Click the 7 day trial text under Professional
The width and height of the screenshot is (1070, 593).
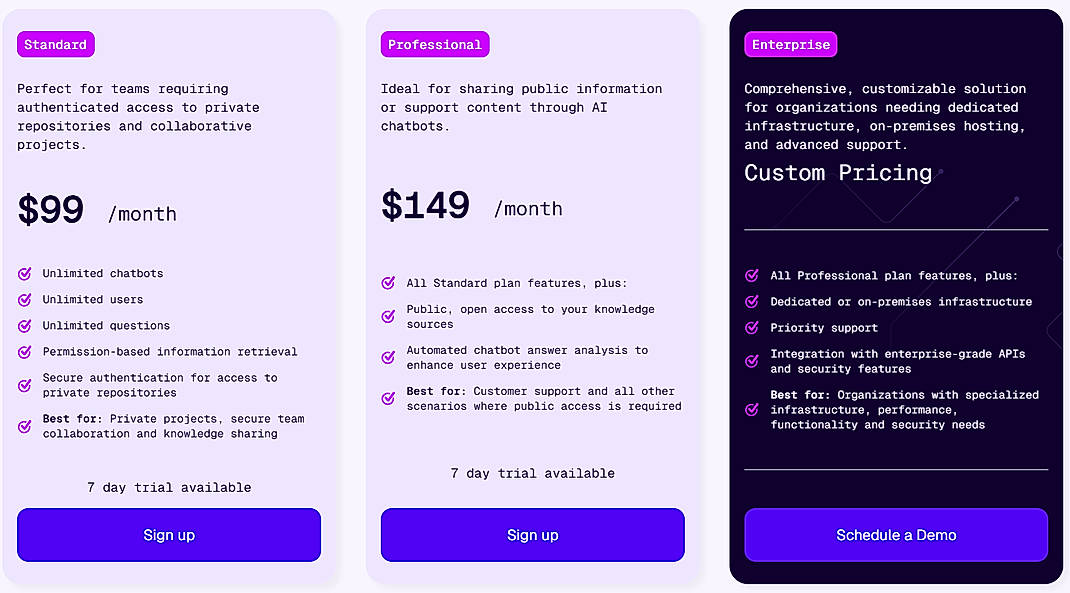[532, 473]
